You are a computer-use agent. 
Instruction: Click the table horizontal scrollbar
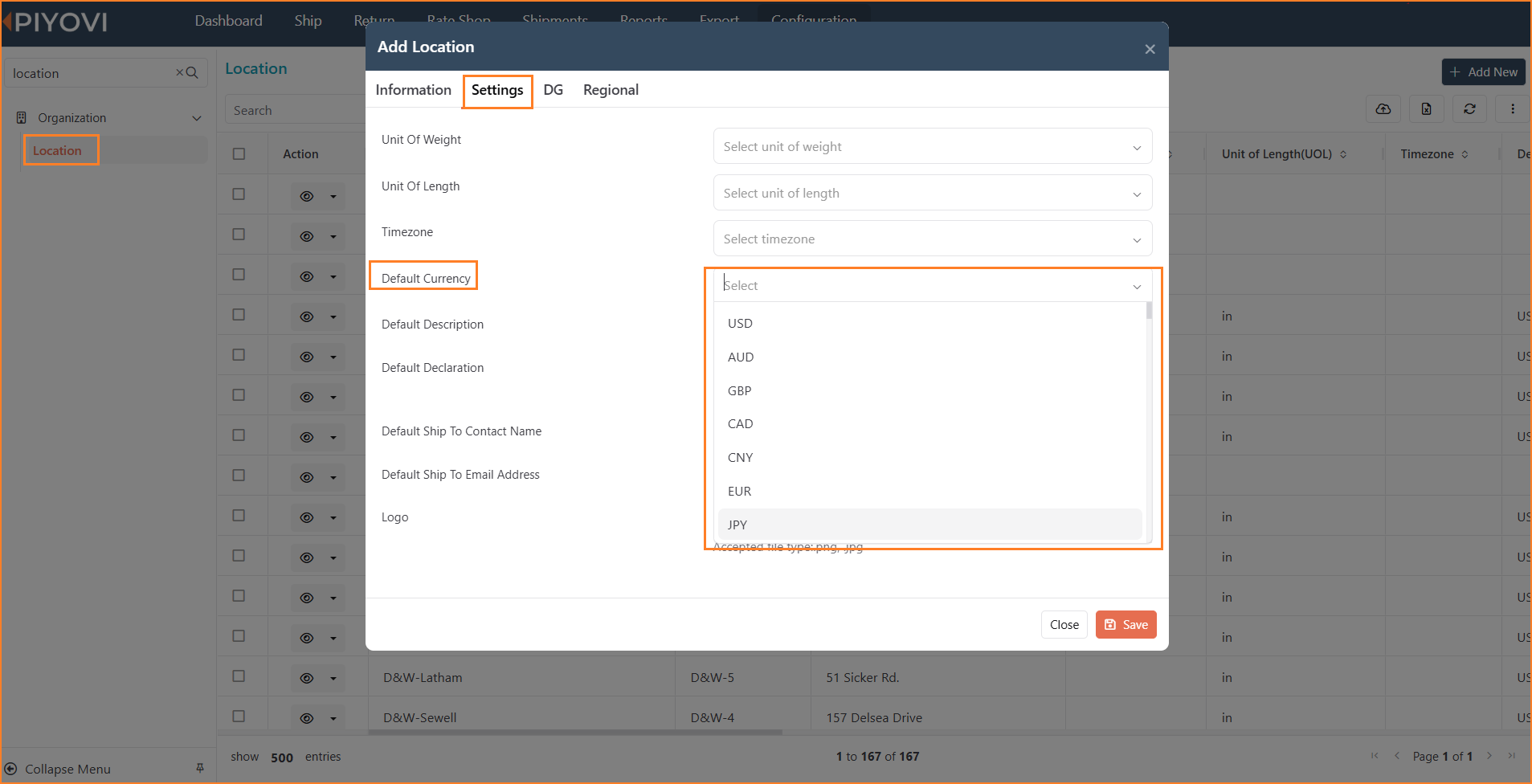pyautogui.click(x=575, y=732)
